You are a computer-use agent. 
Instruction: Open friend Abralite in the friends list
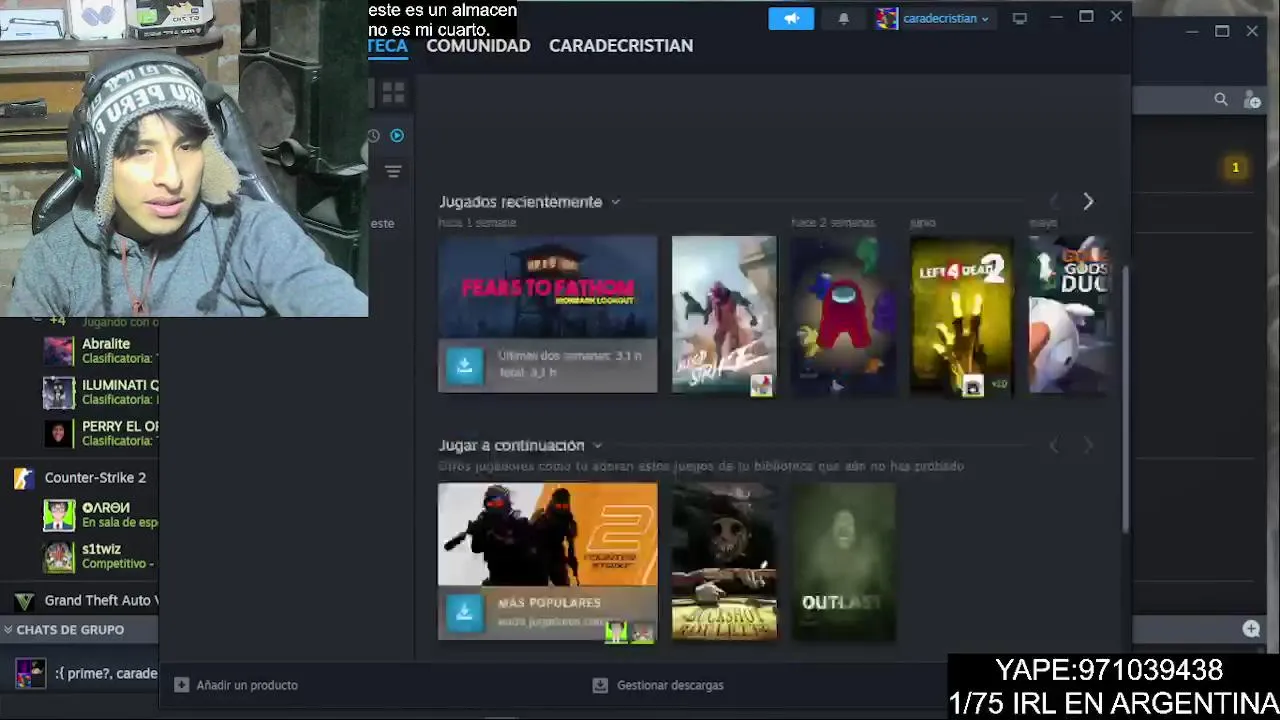click(x=100, y=351)
